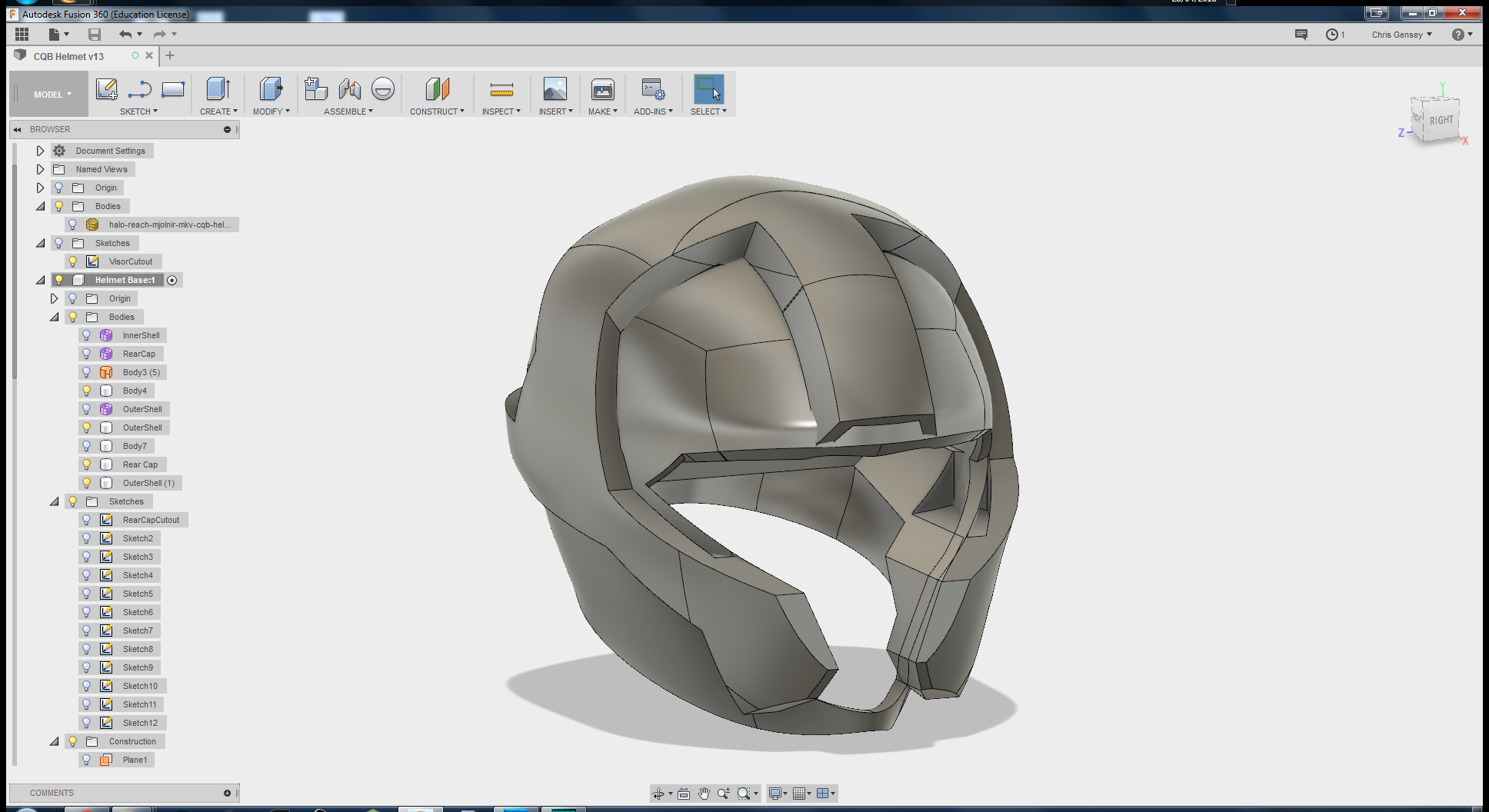This screenshot has height=812, width=1489.
Task: Switch to the CQB Helmet v13 tab
Action: pos(68,56)
